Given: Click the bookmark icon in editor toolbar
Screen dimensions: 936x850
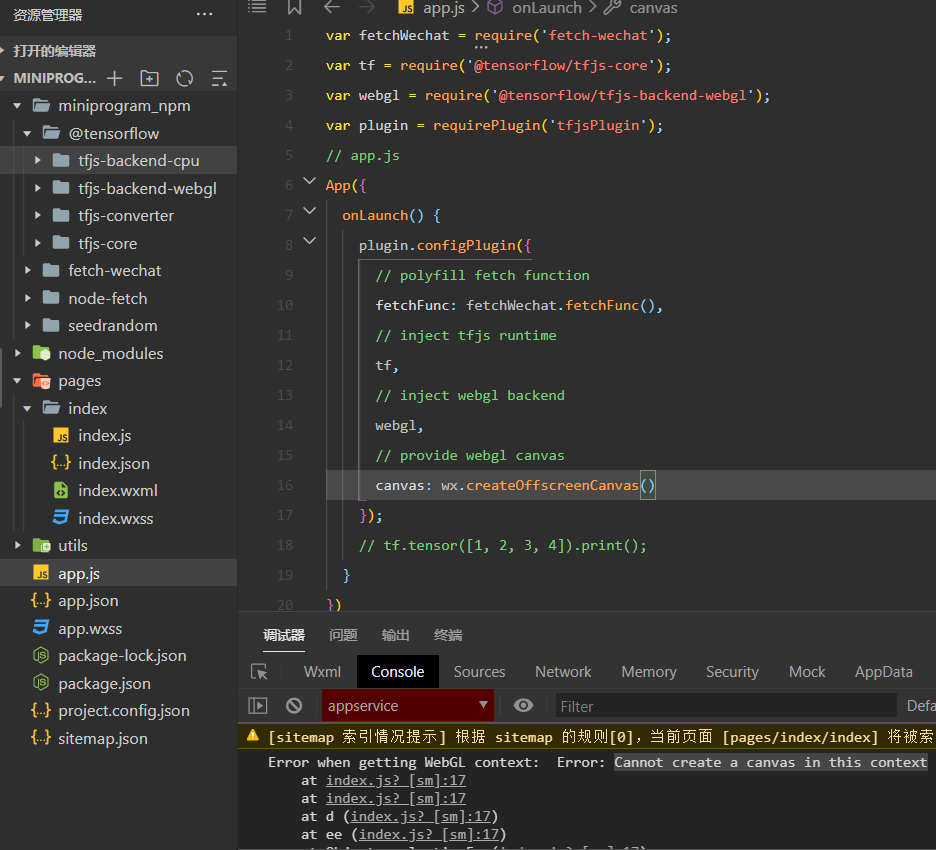Looking at the screenshot, I should [294, 7].
